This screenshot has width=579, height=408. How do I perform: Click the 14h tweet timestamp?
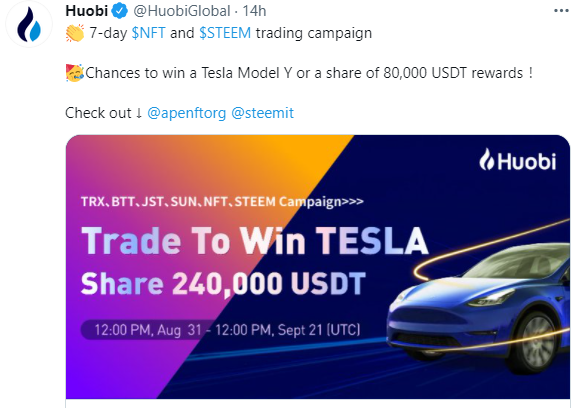(x=254, y=11)
